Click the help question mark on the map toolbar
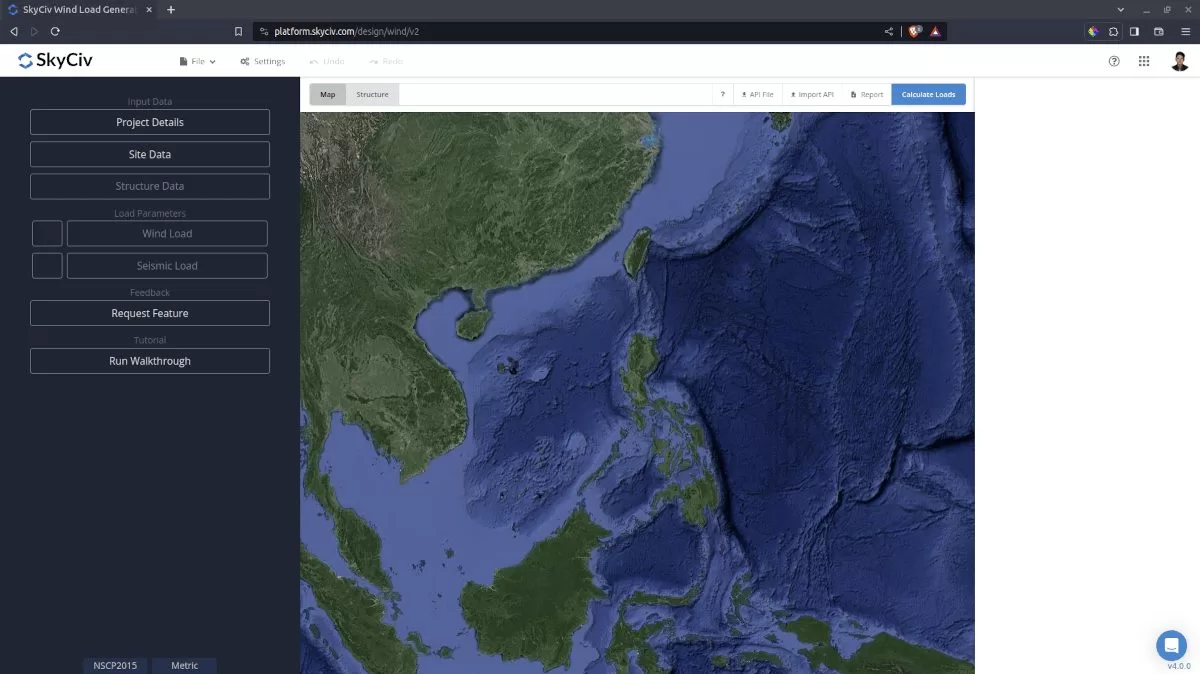 coord(722,93)
